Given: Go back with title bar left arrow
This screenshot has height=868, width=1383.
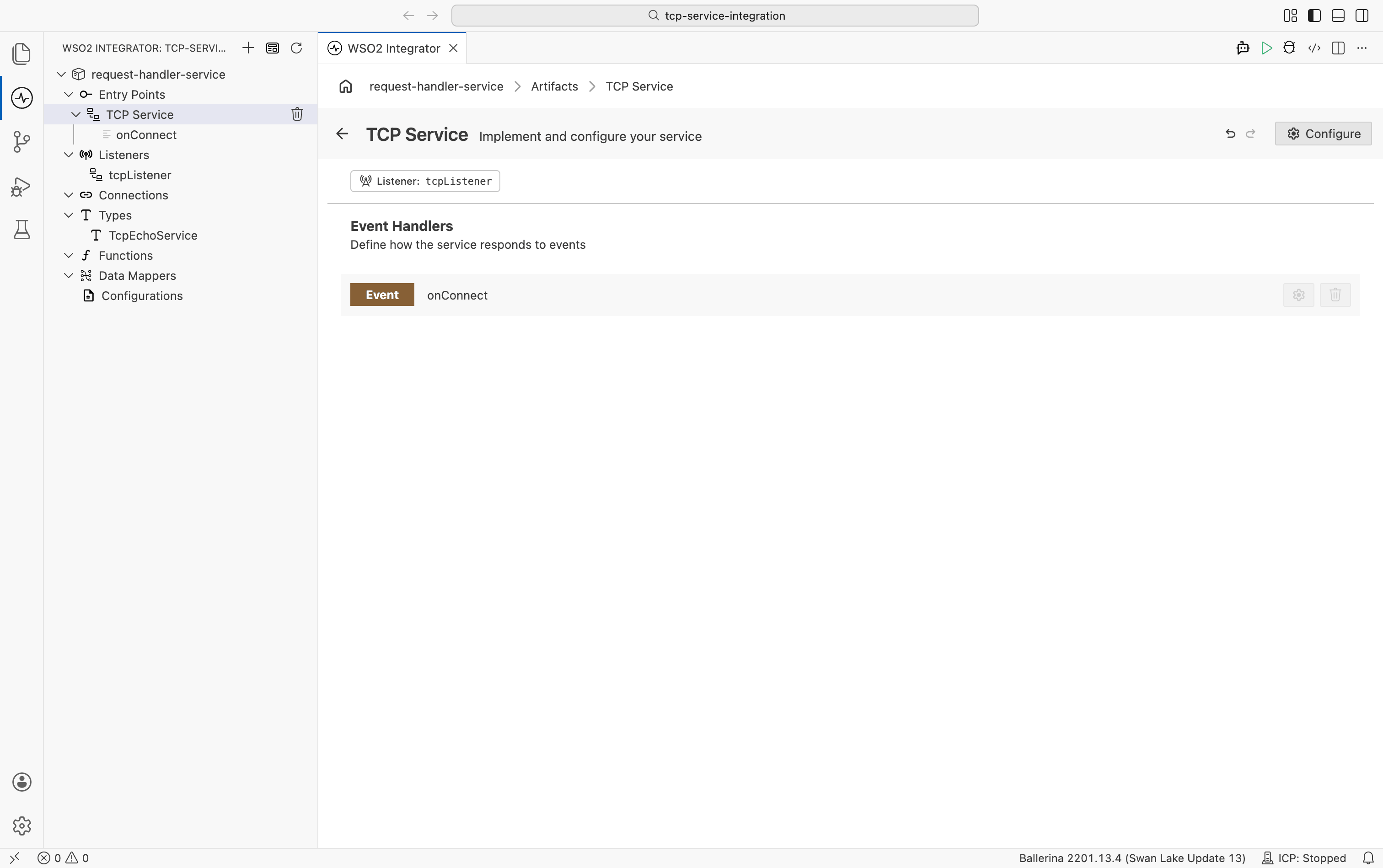Looking at the screenshot, I should pyautogui.click(x=408, y=16).
